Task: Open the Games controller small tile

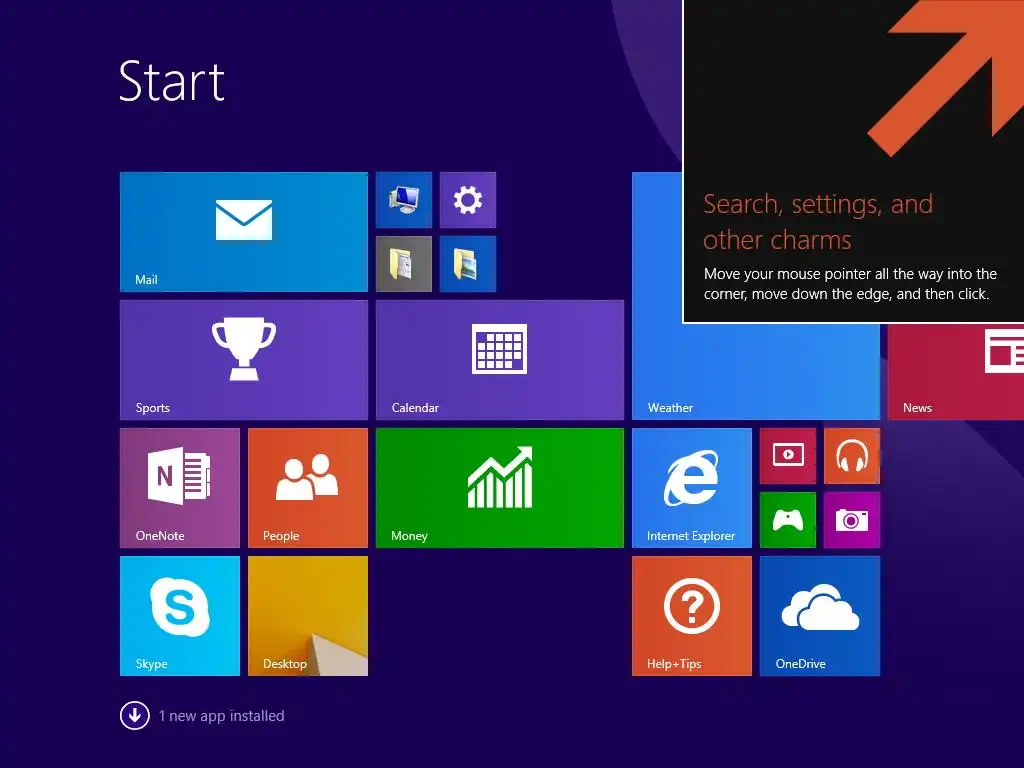Action: (x=788, y=520)
